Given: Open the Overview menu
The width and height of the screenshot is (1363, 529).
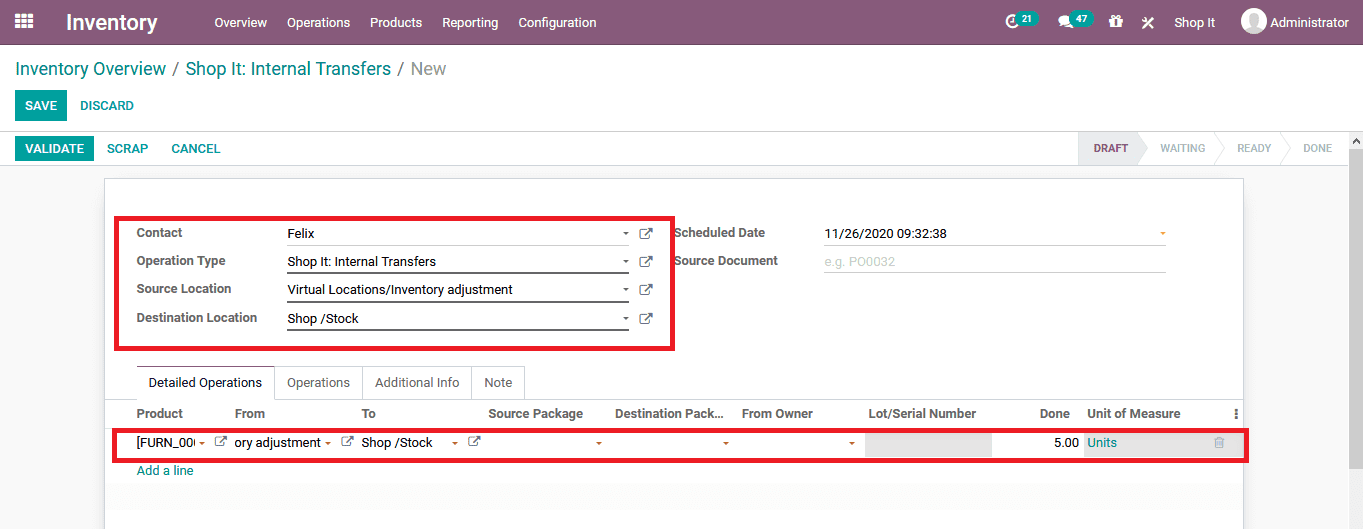Looking at the screenshot, I should pyautogui.click(x=241, y=22).
